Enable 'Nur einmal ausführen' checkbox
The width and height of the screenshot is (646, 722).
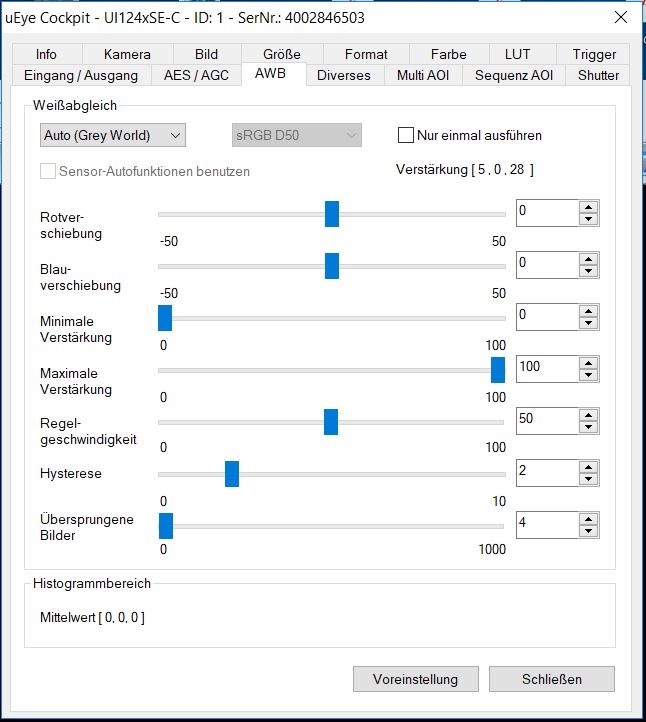(x=406, y=135)
